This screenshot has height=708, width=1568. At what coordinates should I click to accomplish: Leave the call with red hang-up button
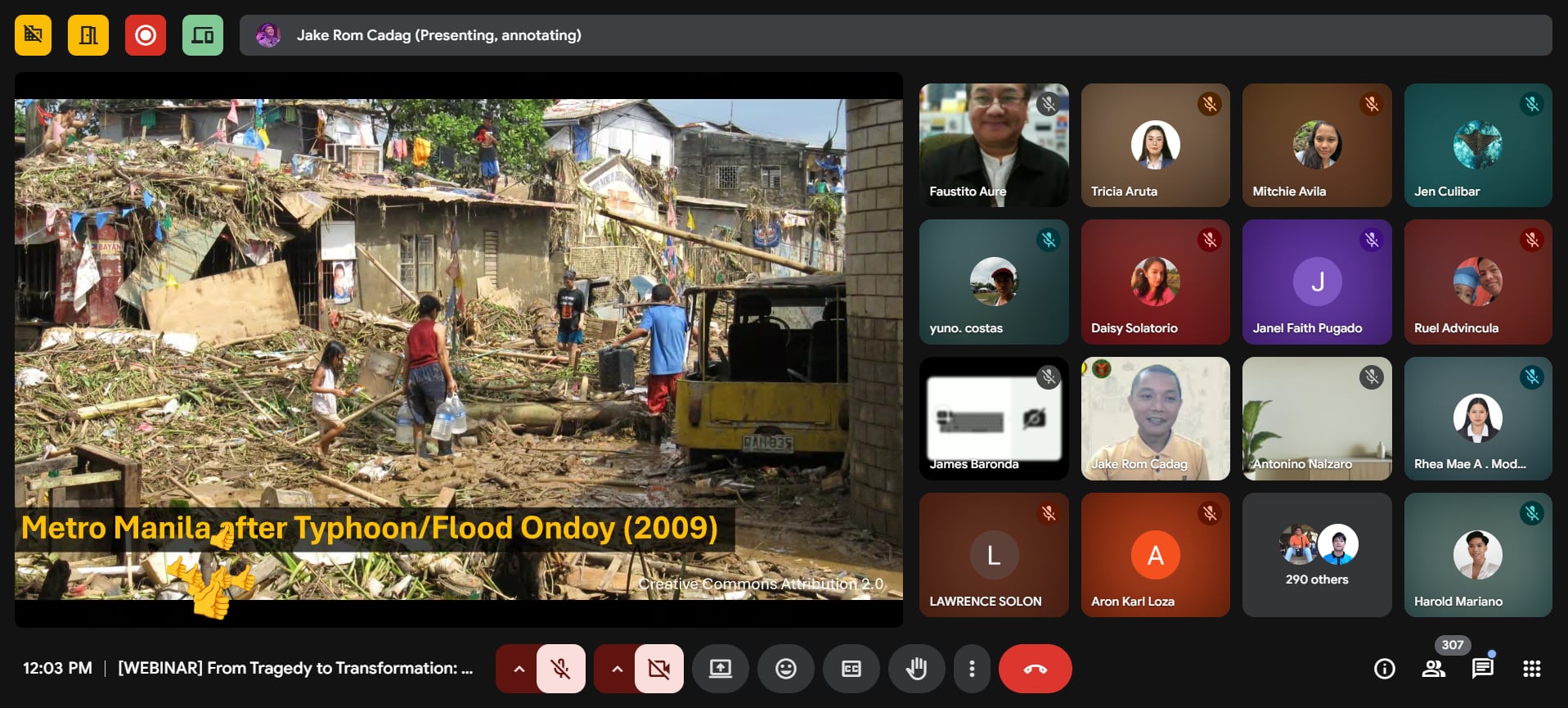tap(1035, 669)
